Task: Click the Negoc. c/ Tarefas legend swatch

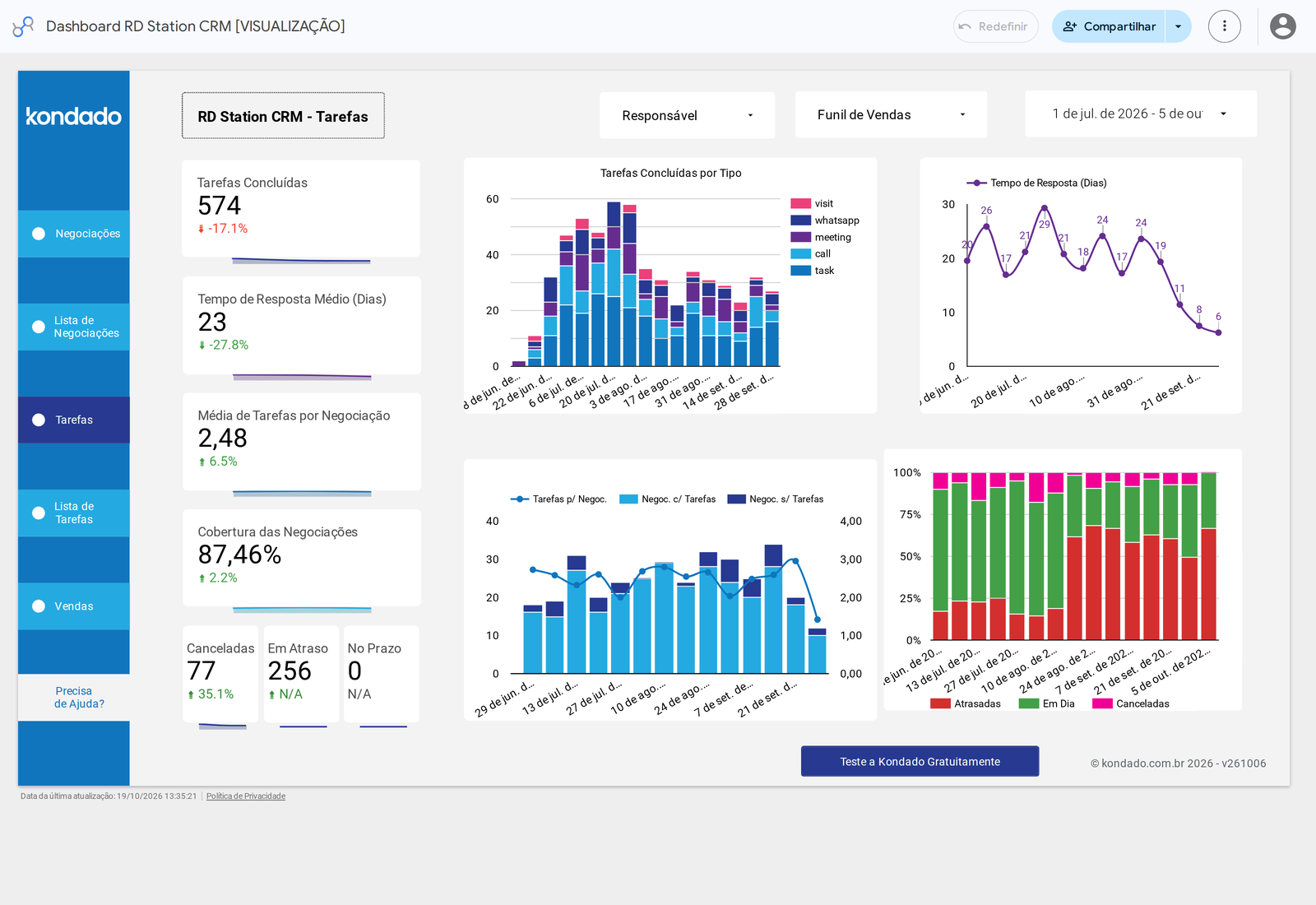Action: click(628, 499)
